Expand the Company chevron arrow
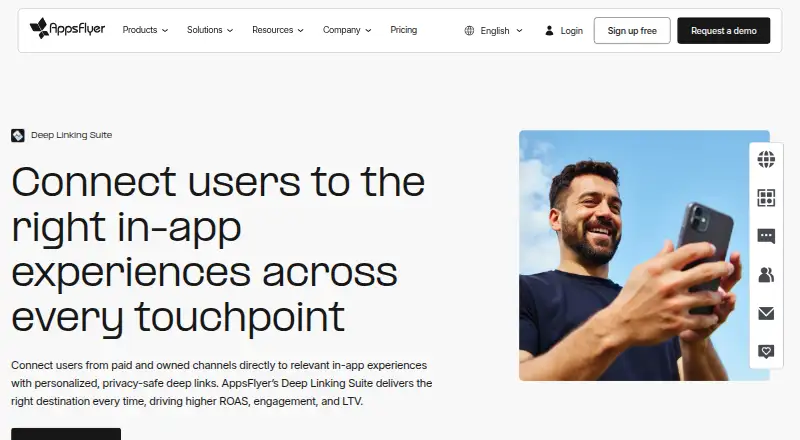The width and height of the screenshot is (800, 440). point(368,31)
